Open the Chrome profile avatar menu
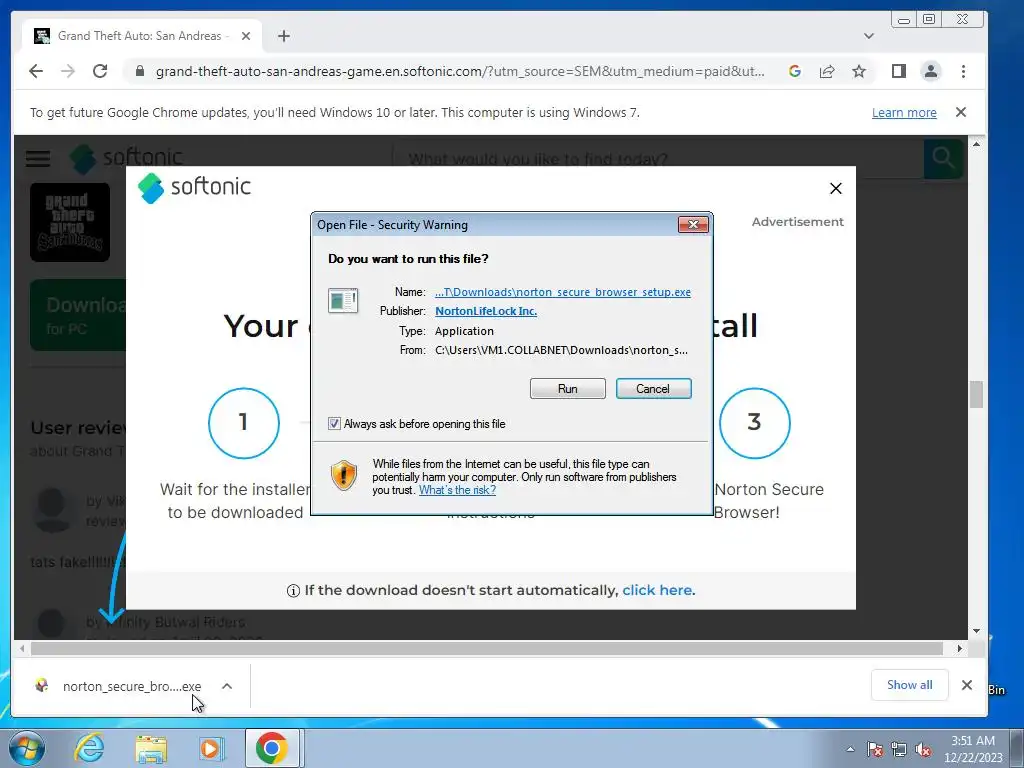 pyautogui.click(x=931, y=71)
